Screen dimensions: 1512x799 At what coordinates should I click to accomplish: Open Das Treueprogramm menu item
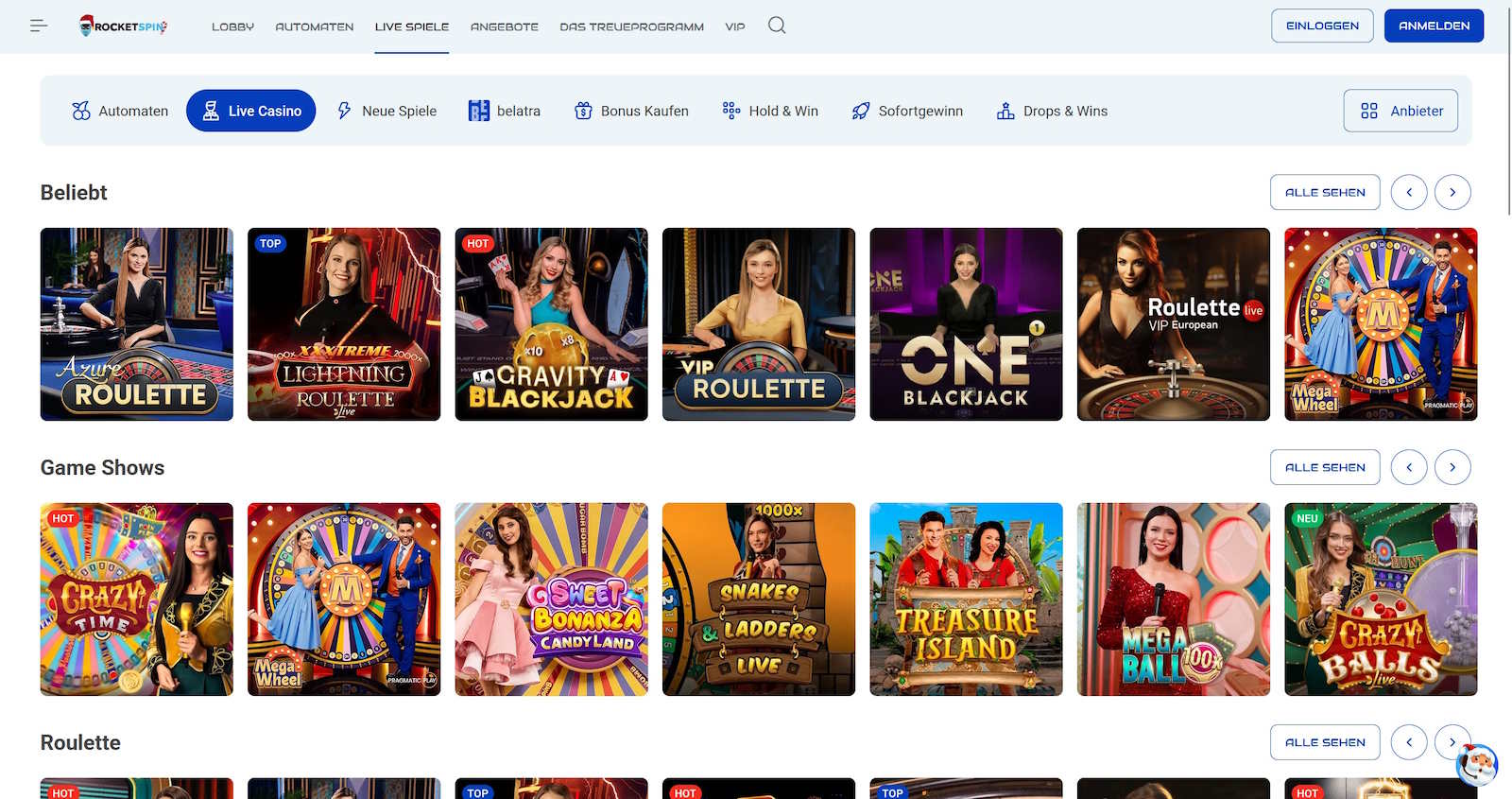click(x=631, y=26)
